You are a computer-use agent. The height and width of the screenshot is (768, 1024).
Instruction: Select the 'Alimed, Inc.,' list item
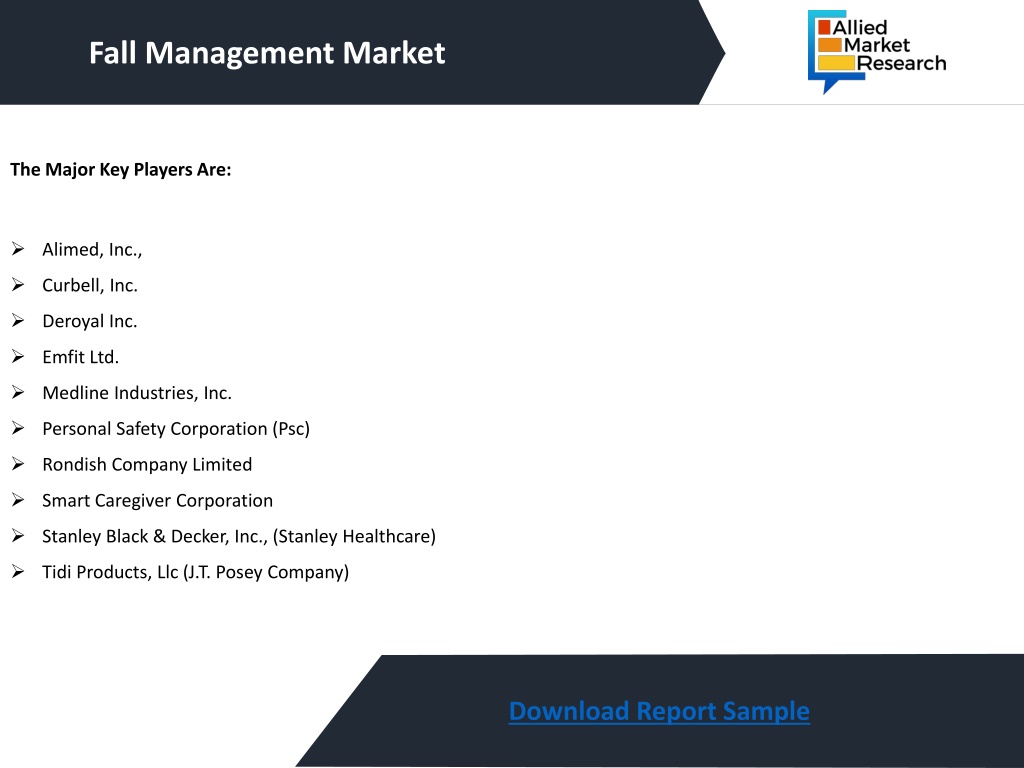92,249
